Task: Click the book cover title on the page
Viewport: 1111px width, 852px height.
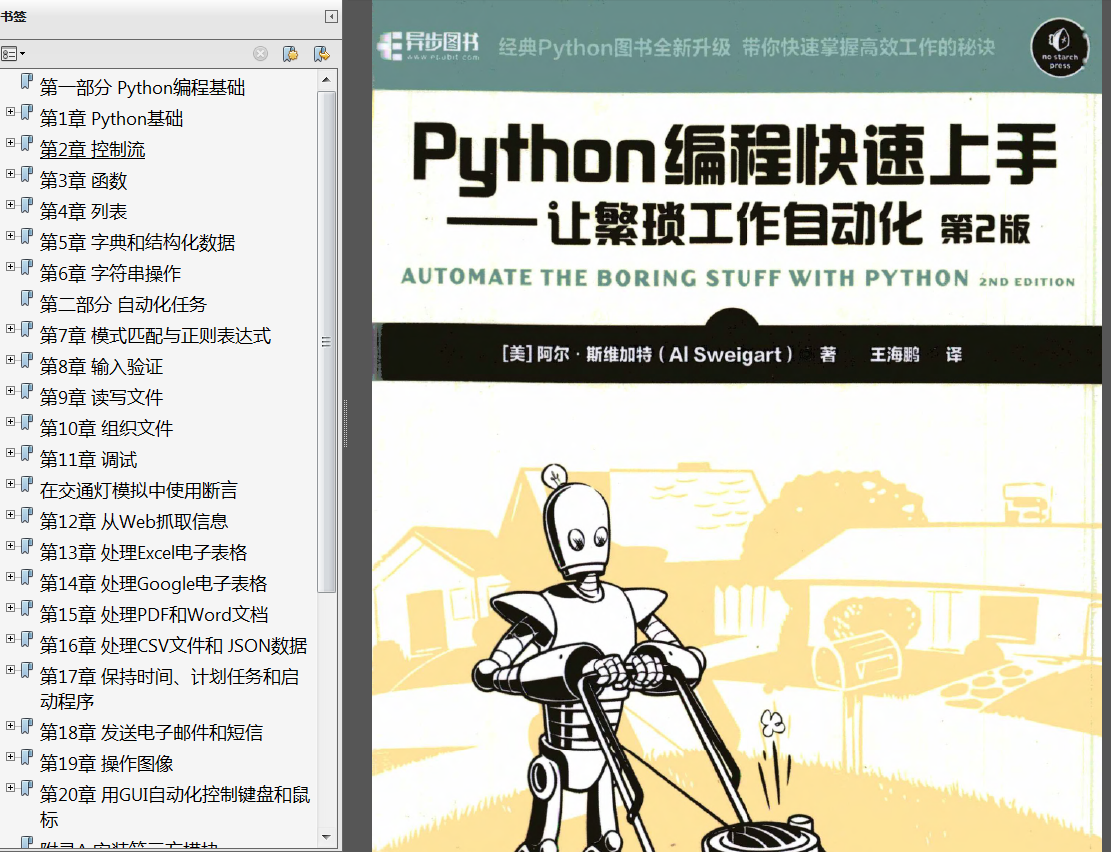Action: (x=734, y=157)
